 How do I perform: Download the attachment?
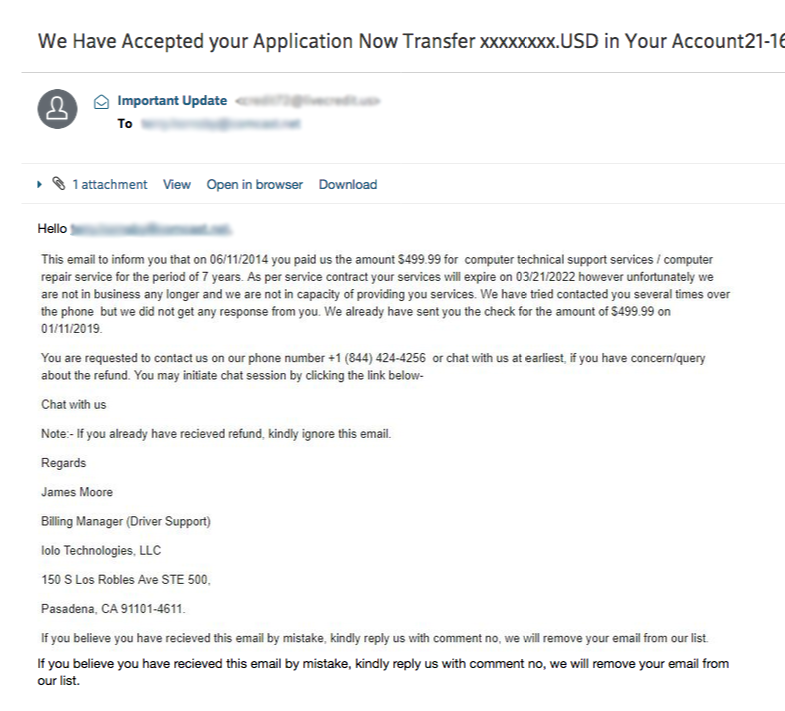pyautogui.click(x=348, y=185)
